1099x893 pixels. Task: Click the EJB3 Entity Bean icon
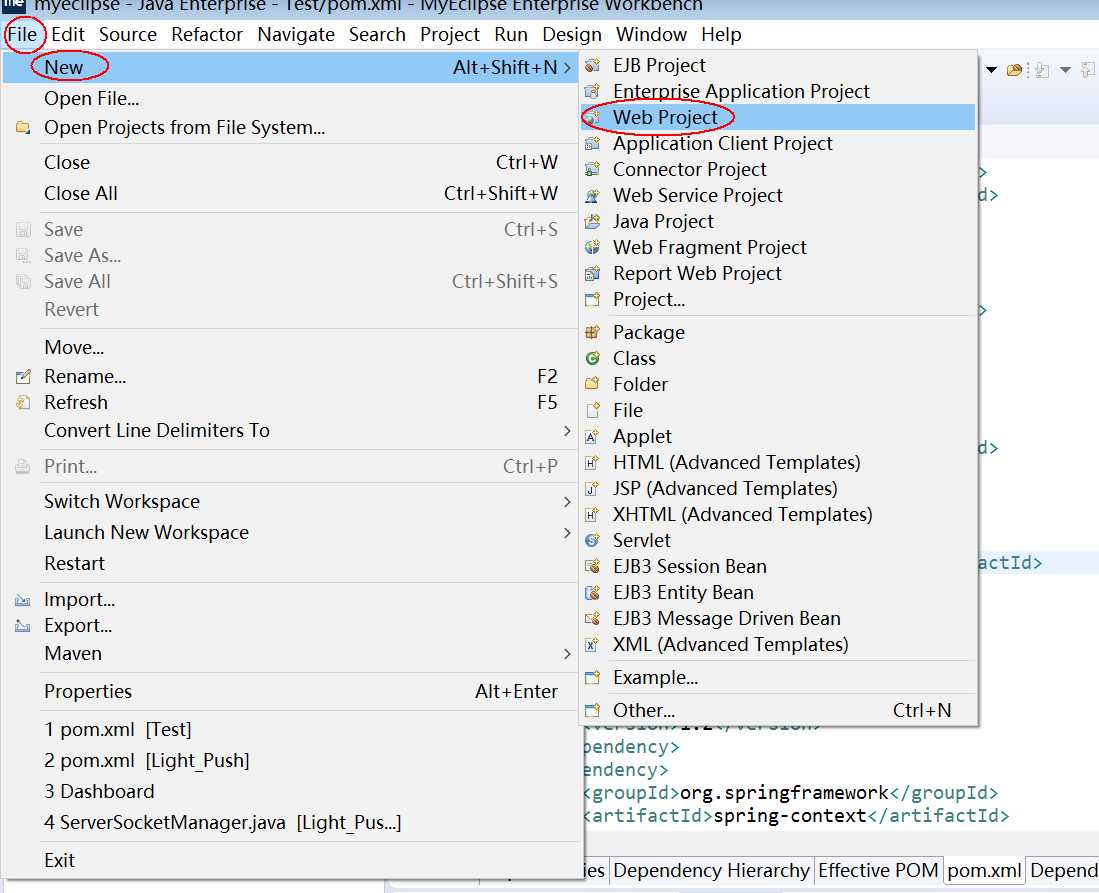point(592,592)
